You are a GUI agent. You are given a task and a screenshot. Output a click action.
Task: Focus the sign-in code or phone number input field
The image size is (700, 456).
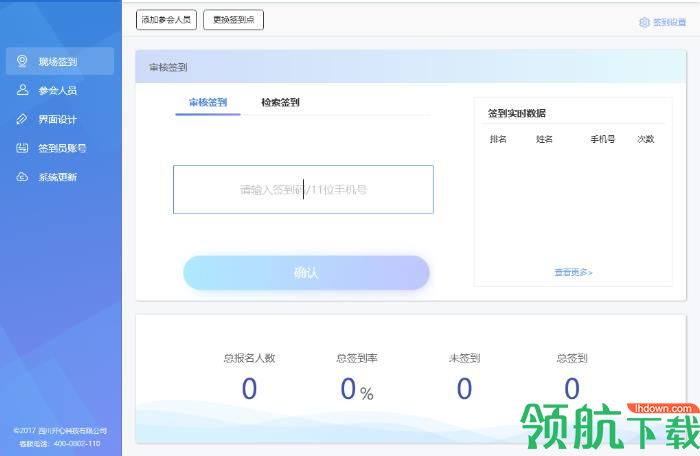(303, 189)
